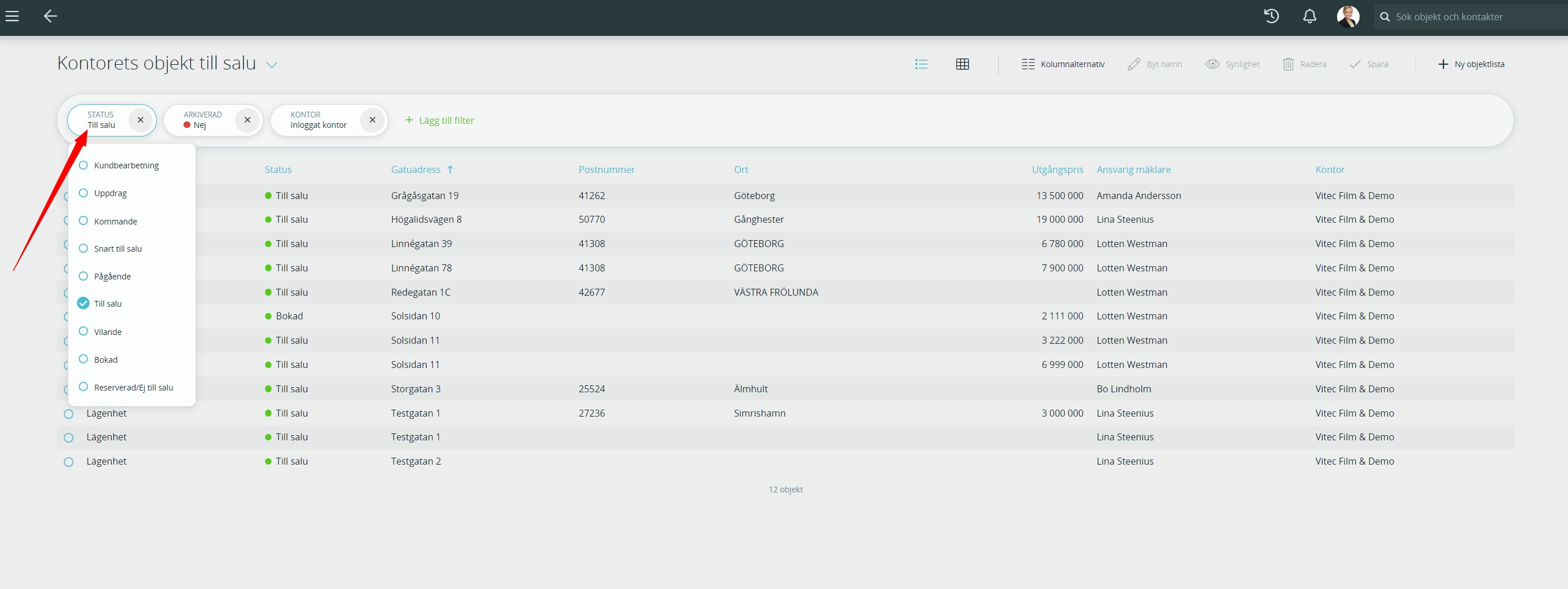Viewport: 1568px width, 589px height.
Task: Click the 2 111 000 price cell
Action: (x=1062, y=316)
